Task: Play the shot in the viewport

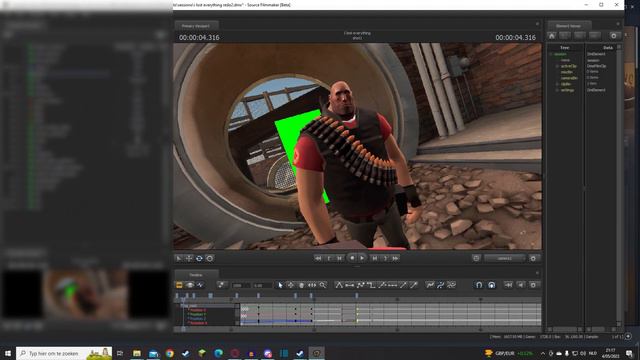Action: [x=362, y=258]
